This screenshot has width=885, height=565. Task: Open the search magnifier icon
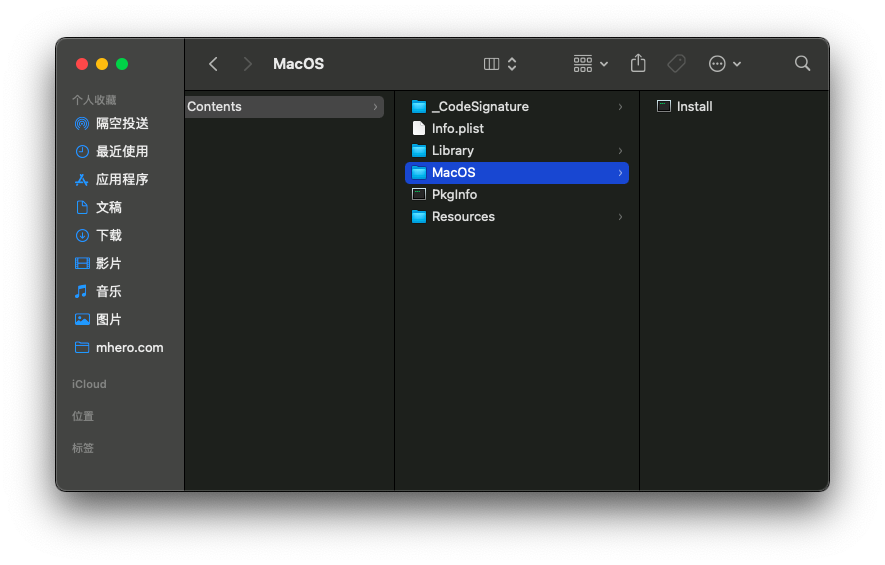(x=802, y=63)
